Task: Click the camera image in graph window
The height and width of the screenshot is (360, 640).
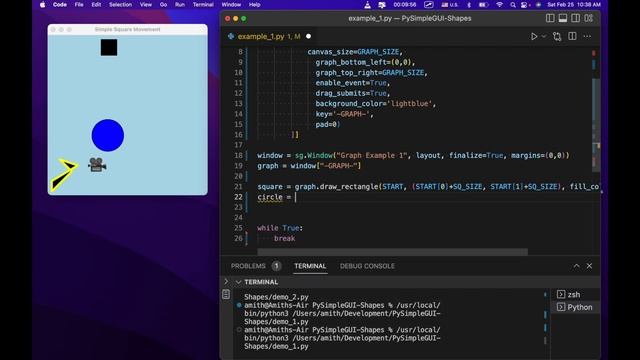Action: 97,164
